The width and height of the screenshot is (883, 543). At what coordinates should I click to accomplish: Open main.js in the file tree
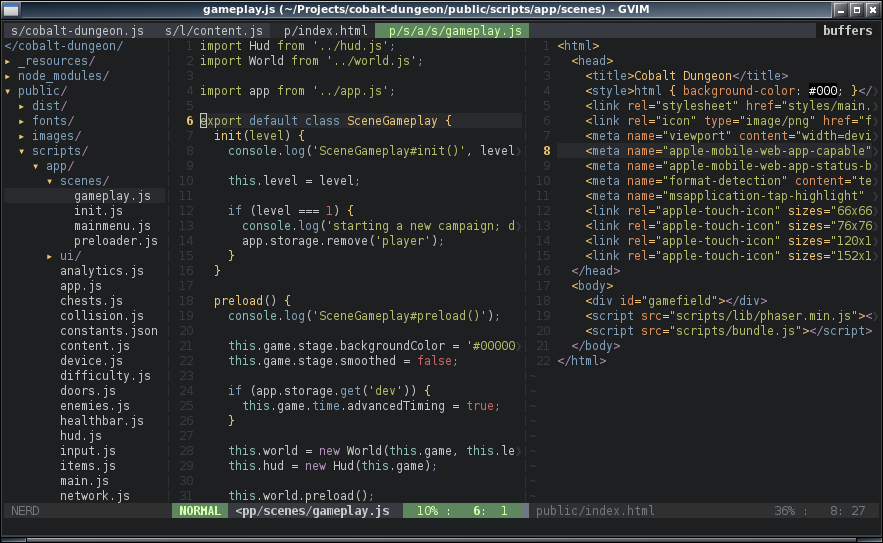(x=84, y=482)
